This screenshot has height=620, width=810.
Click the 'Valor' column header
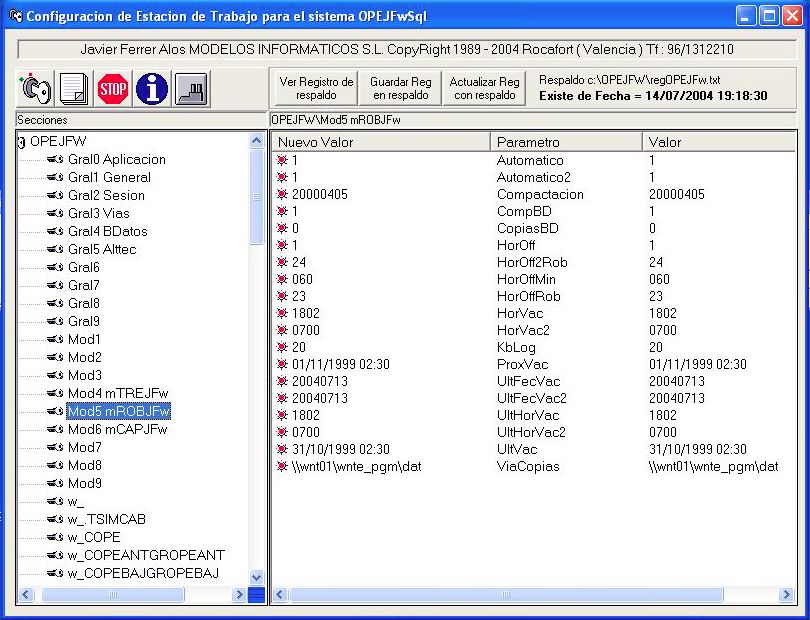(x=719, y=142)
